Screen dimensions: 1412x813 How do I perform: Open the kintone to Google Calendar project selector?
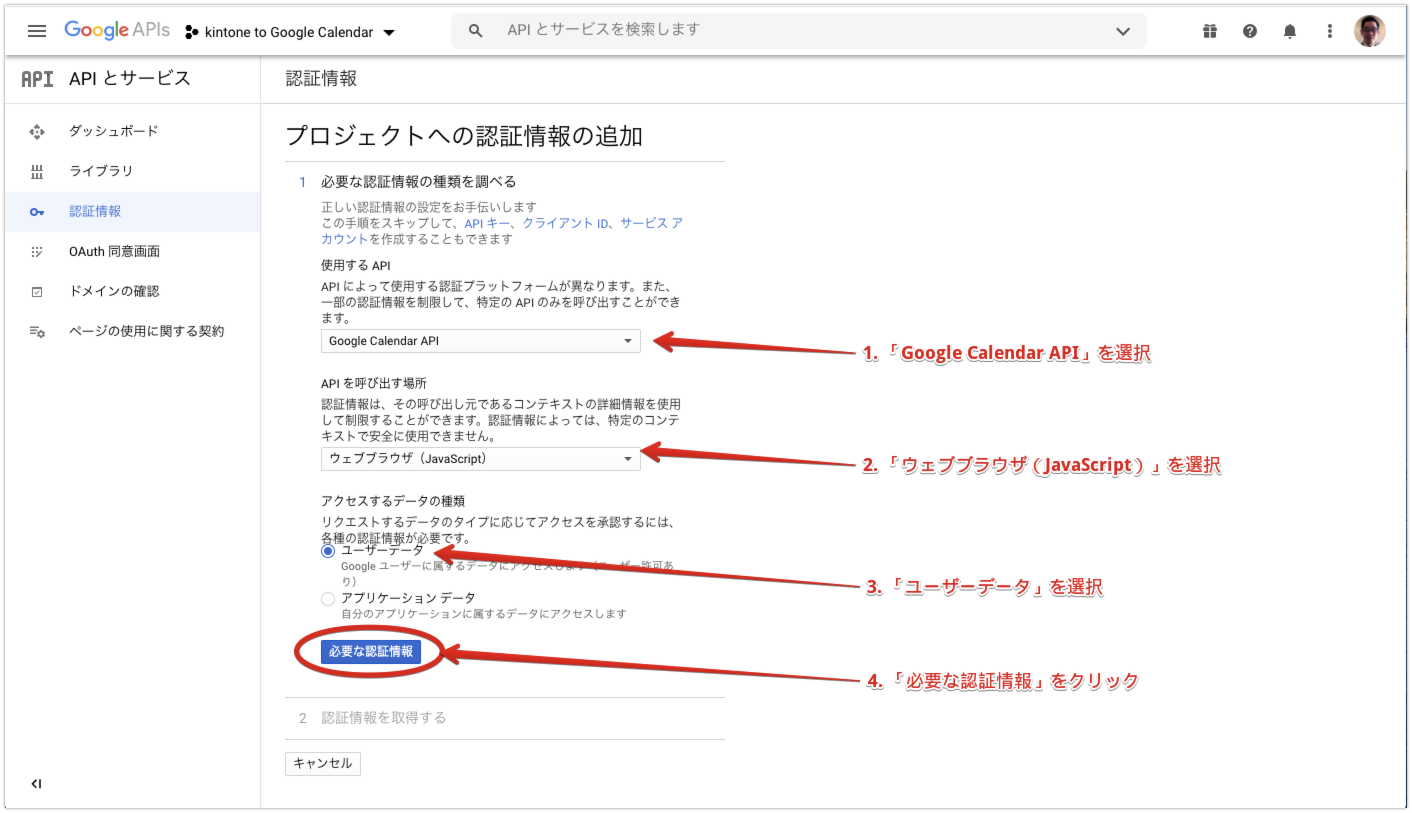(290, 32)
